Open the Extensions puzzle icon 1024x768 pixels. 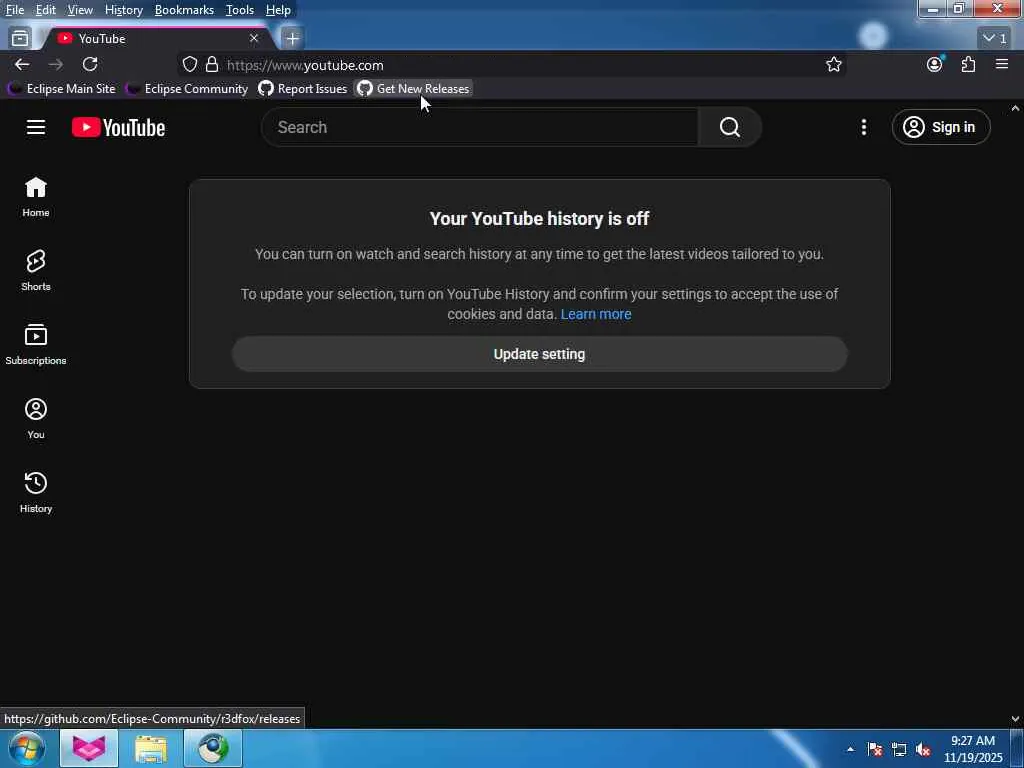coord(968,65)
